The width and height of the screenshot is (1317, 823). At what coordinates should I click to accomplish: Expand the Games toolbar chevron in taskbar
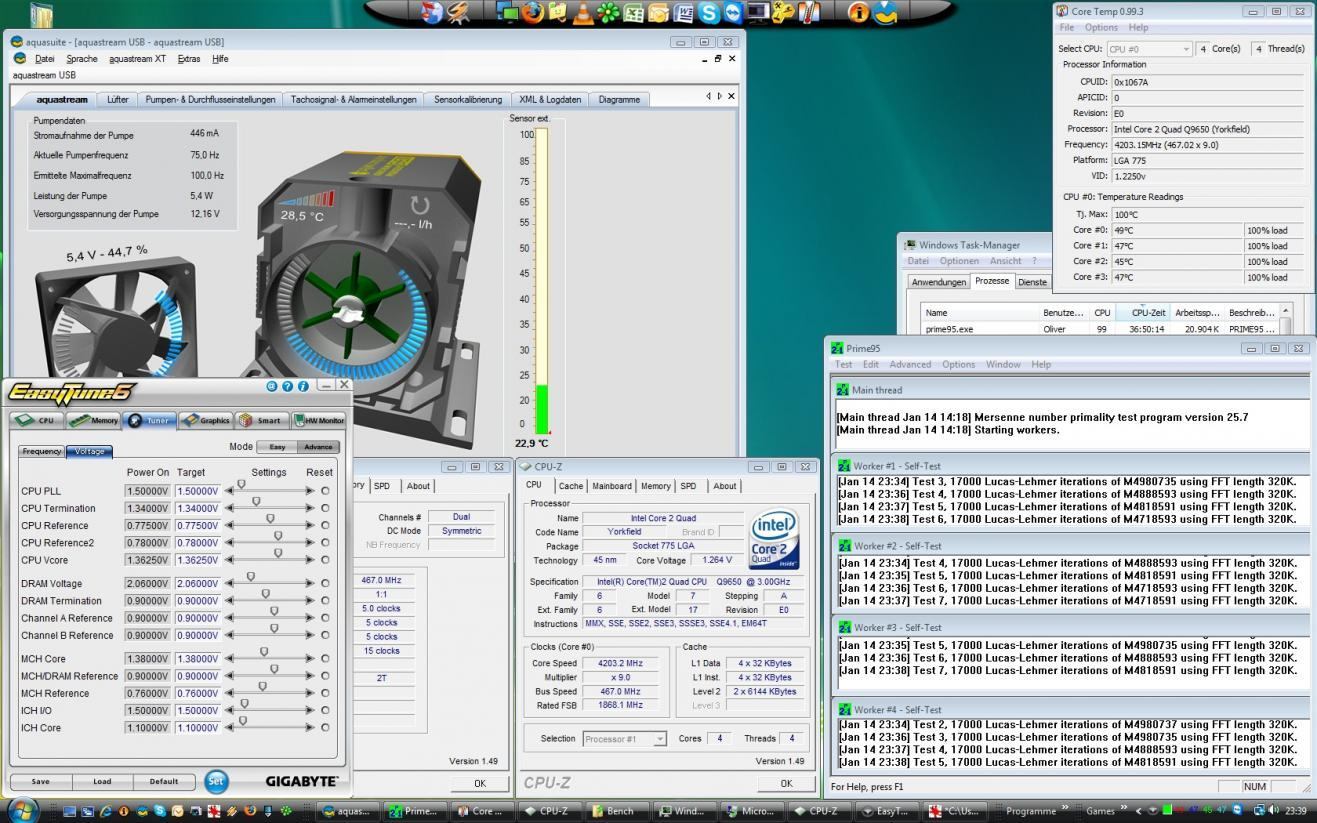[1125, 809]
